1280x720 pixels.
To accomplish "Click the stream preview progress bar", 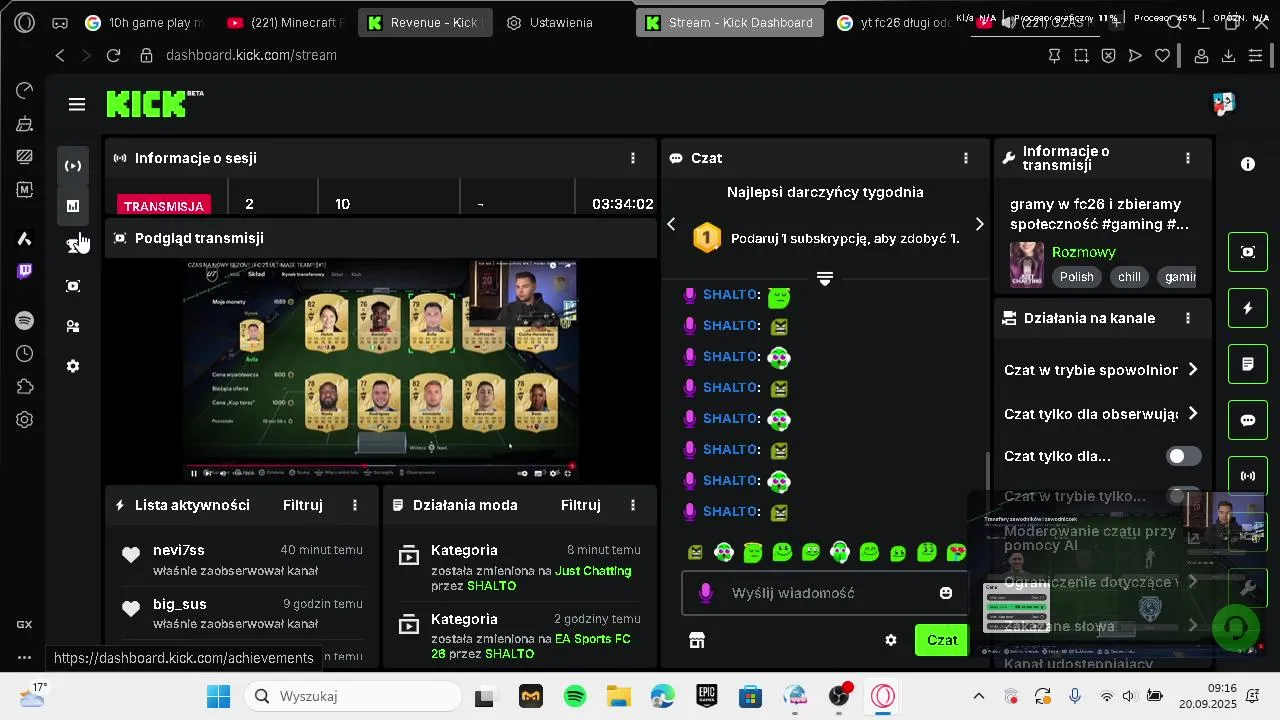I will tap(380, 465).
